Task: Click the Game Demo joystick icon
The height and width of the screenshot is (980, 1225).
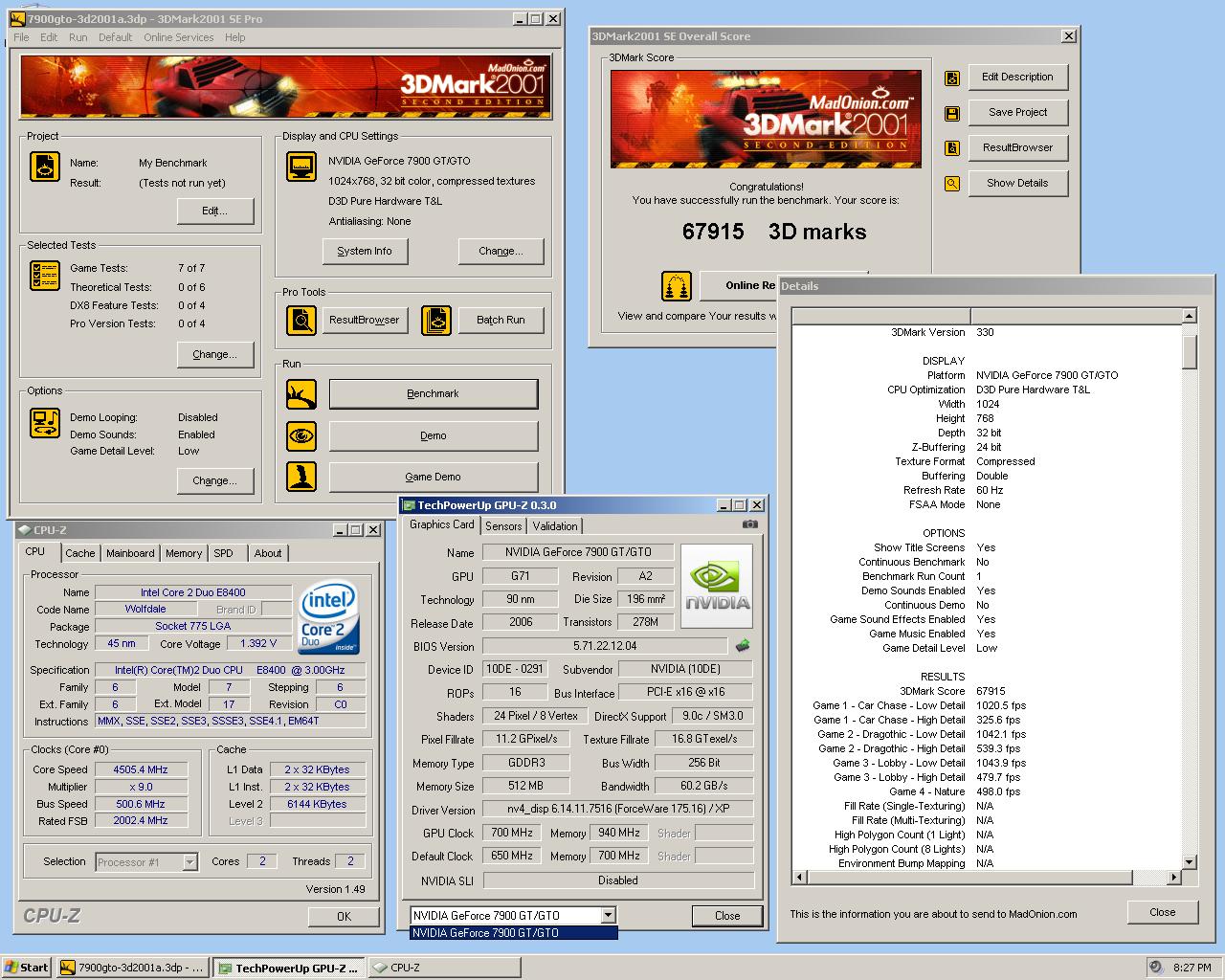Action: (x=301, y=477)
